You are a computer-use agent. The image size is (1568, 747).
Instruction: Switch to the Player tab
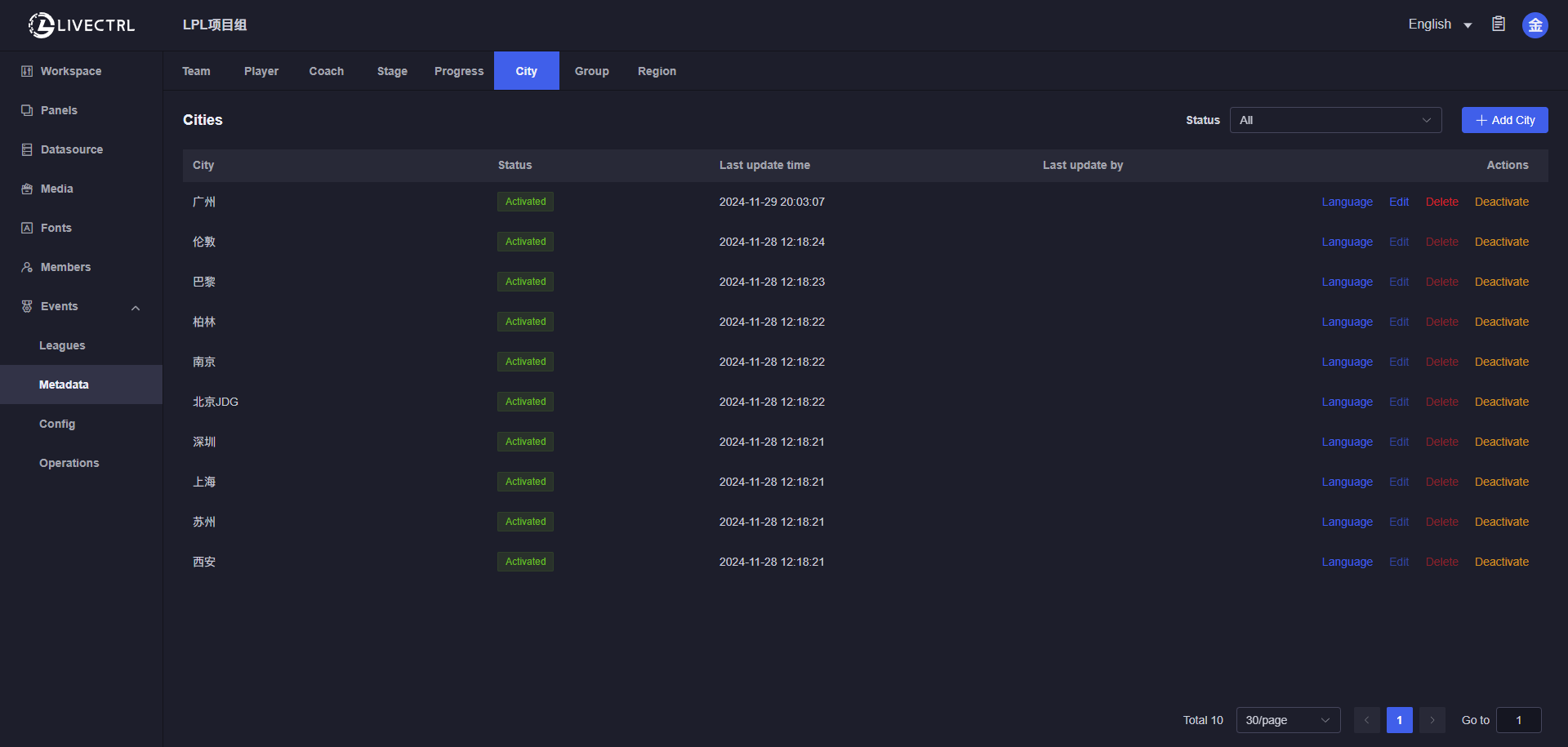(261, 71)
